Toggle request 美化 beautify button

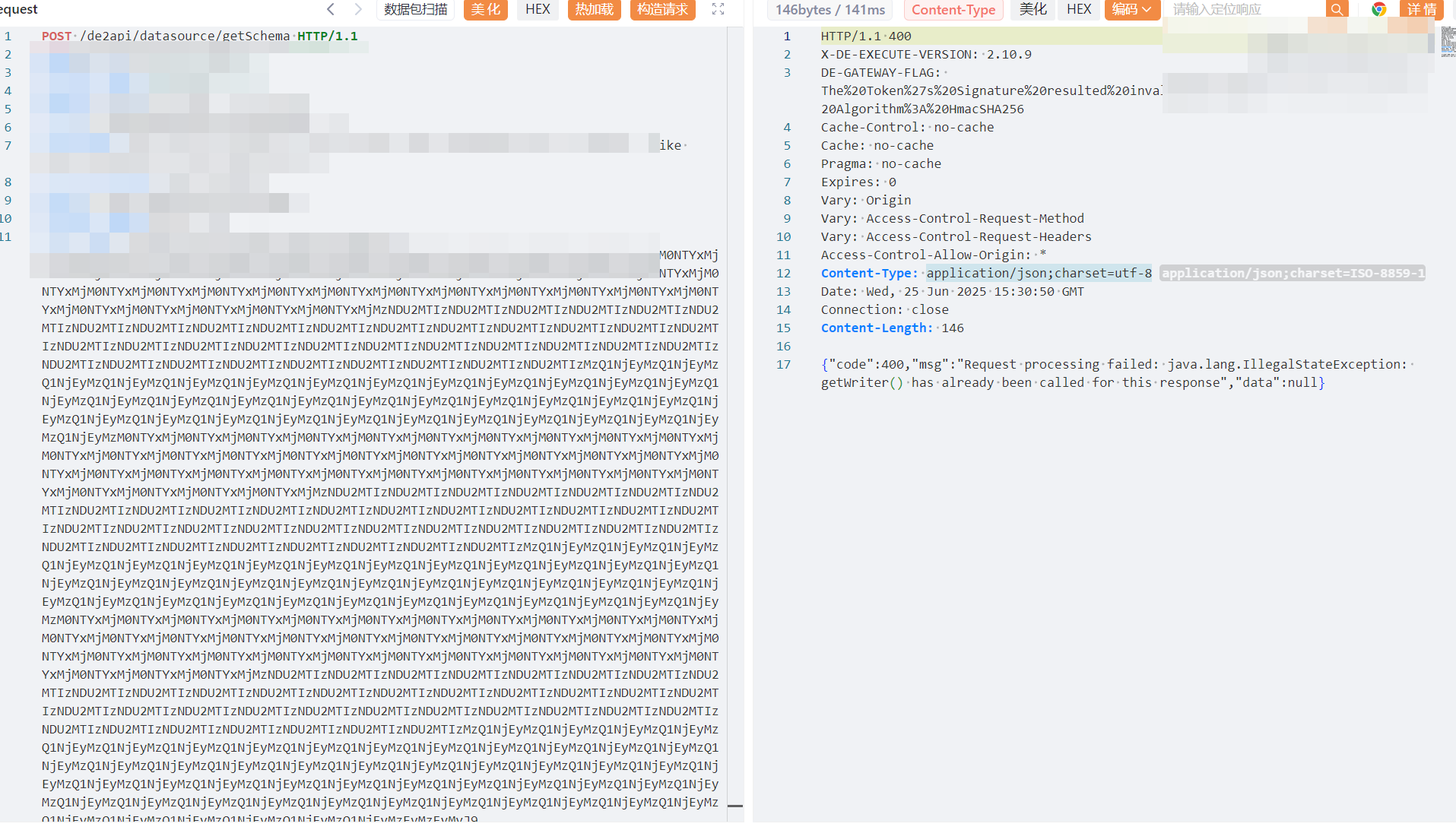point(485,9)
